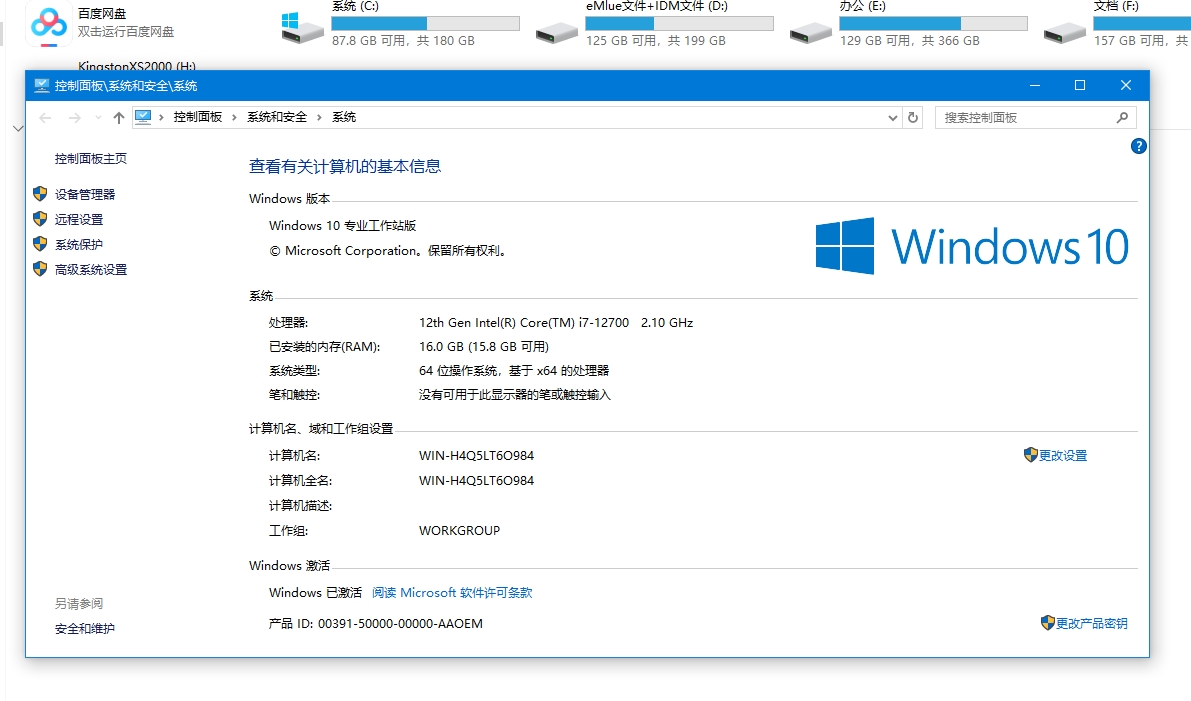Screen dimensions: 1191x701
Task: Open 安全和维护 link
Action: pos(84,628)
